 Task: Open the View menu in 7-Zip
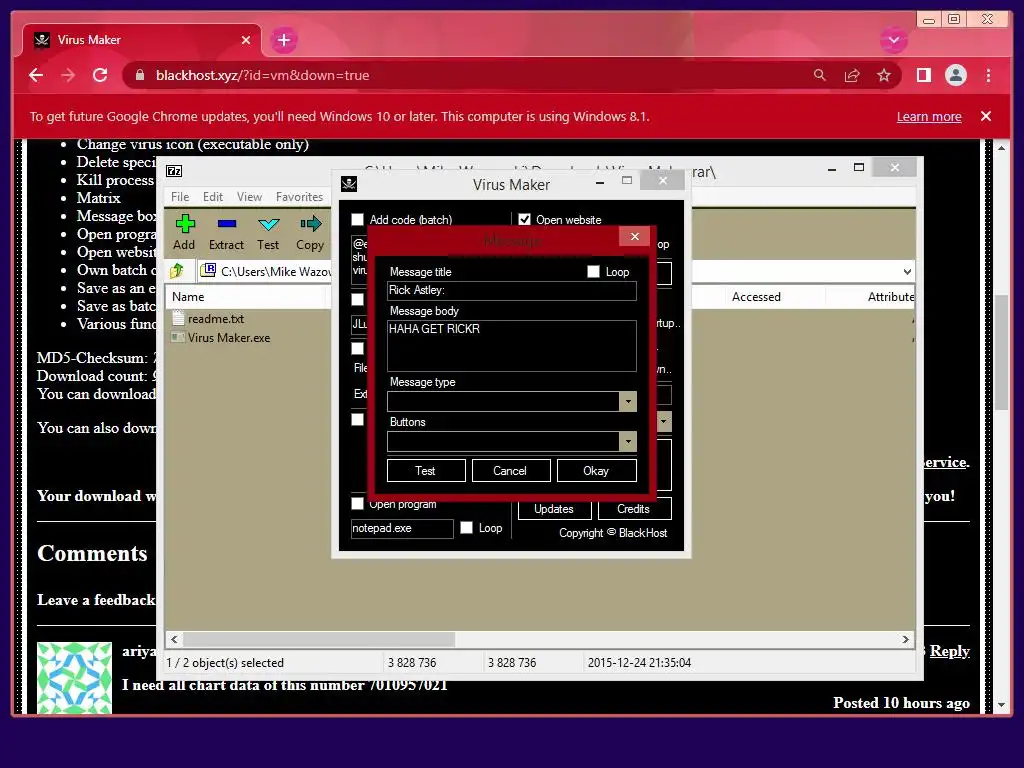pos(249,197)
